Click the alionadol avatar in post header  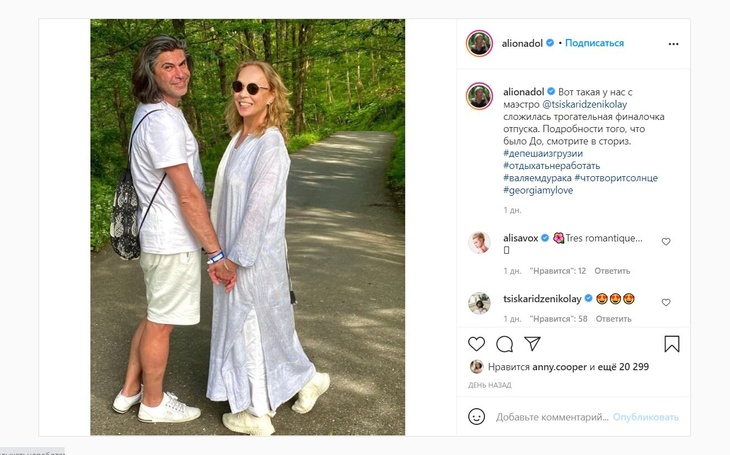(479, 43)
